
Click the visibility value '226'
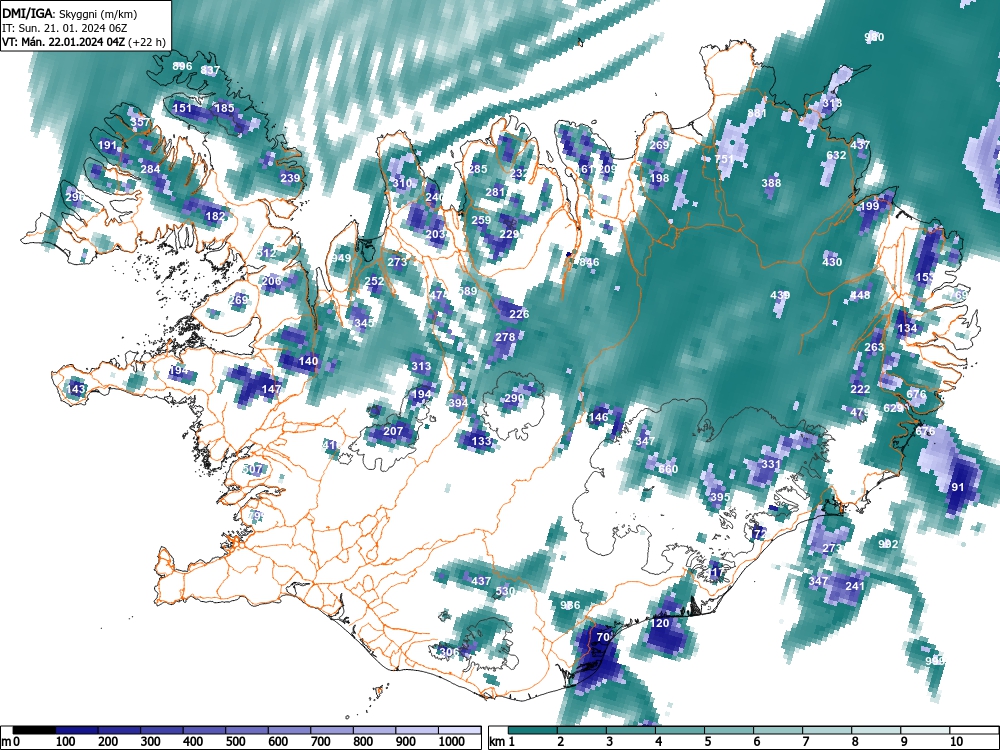(519, 314)
